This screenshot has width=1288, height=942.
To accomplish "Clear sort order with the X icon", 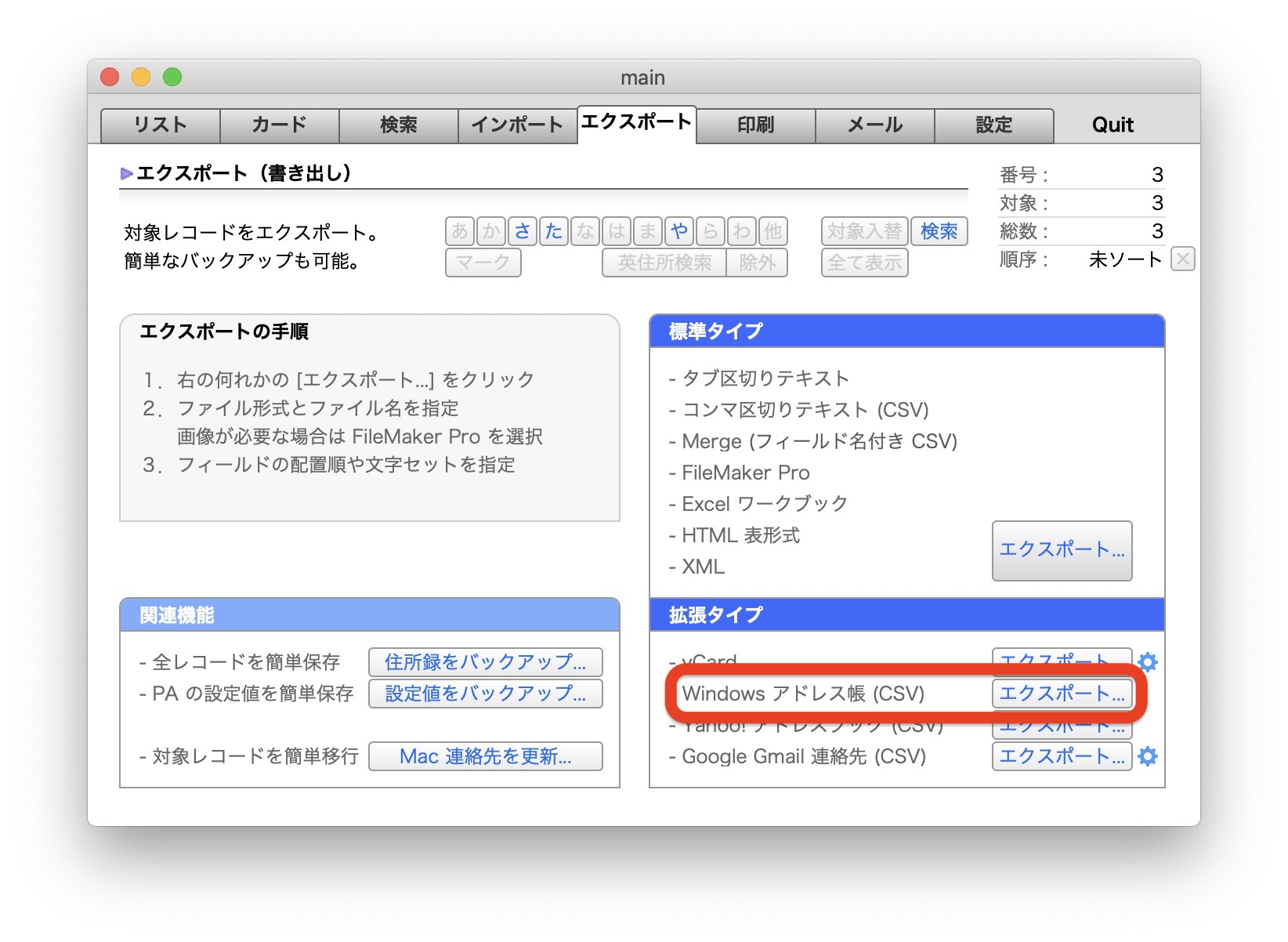I will [x=1182, y=259].
